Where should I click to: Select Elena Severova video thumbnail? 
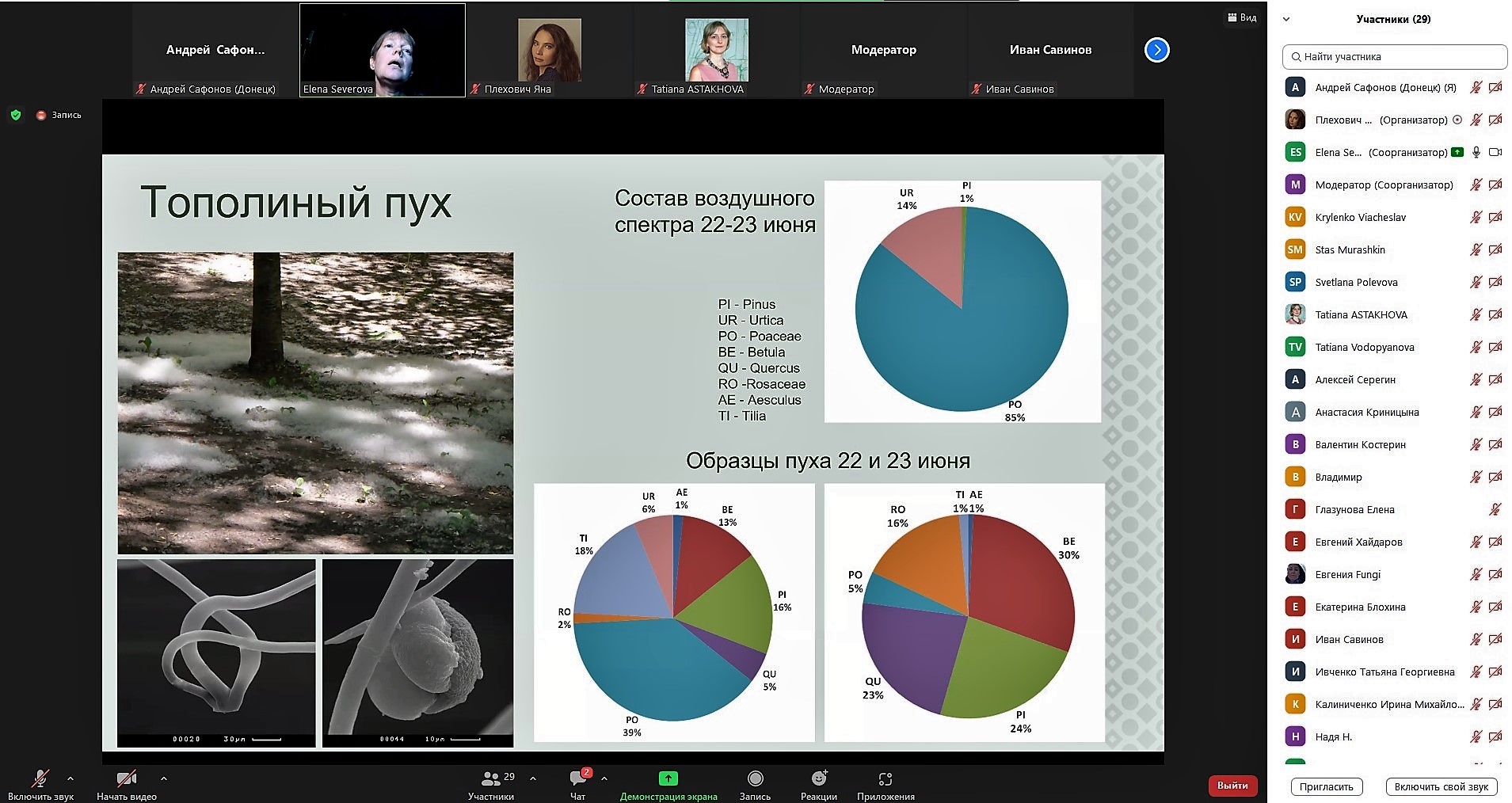(383, 50)
